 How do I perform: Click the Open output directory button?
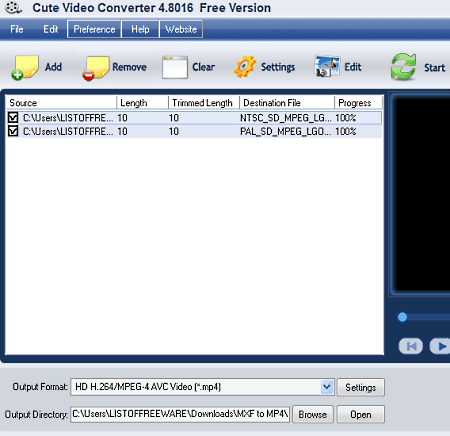coord(361,414)
